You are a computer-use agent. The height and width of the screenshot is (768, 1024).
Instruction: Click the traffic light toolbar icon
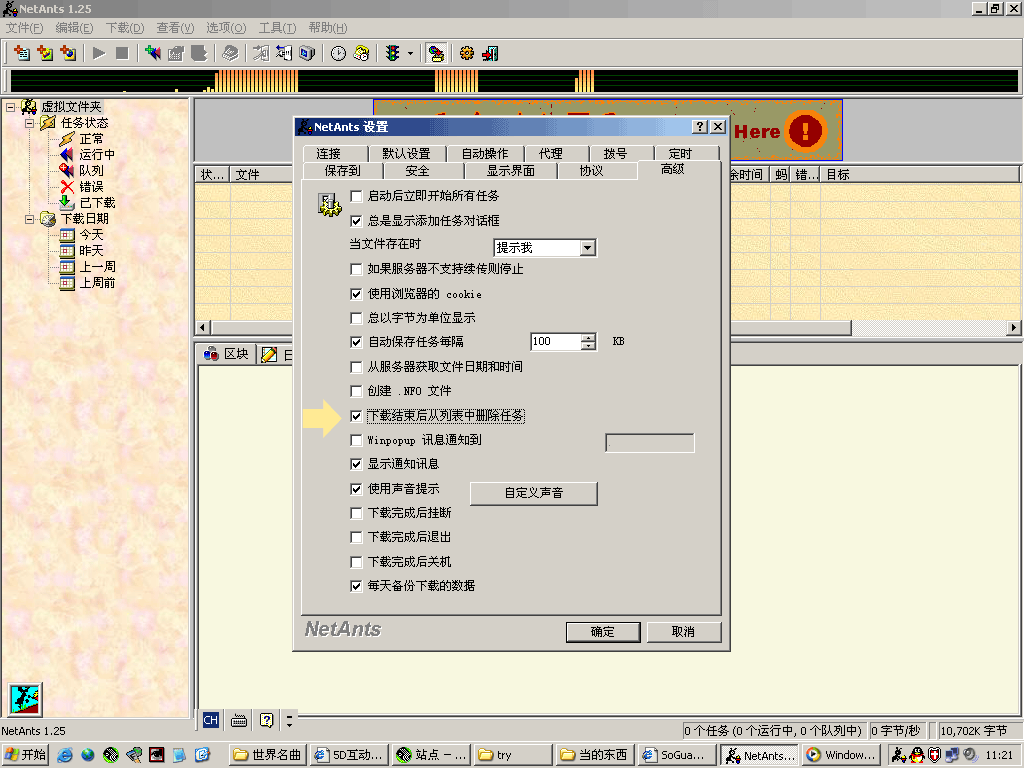point(392,54)
